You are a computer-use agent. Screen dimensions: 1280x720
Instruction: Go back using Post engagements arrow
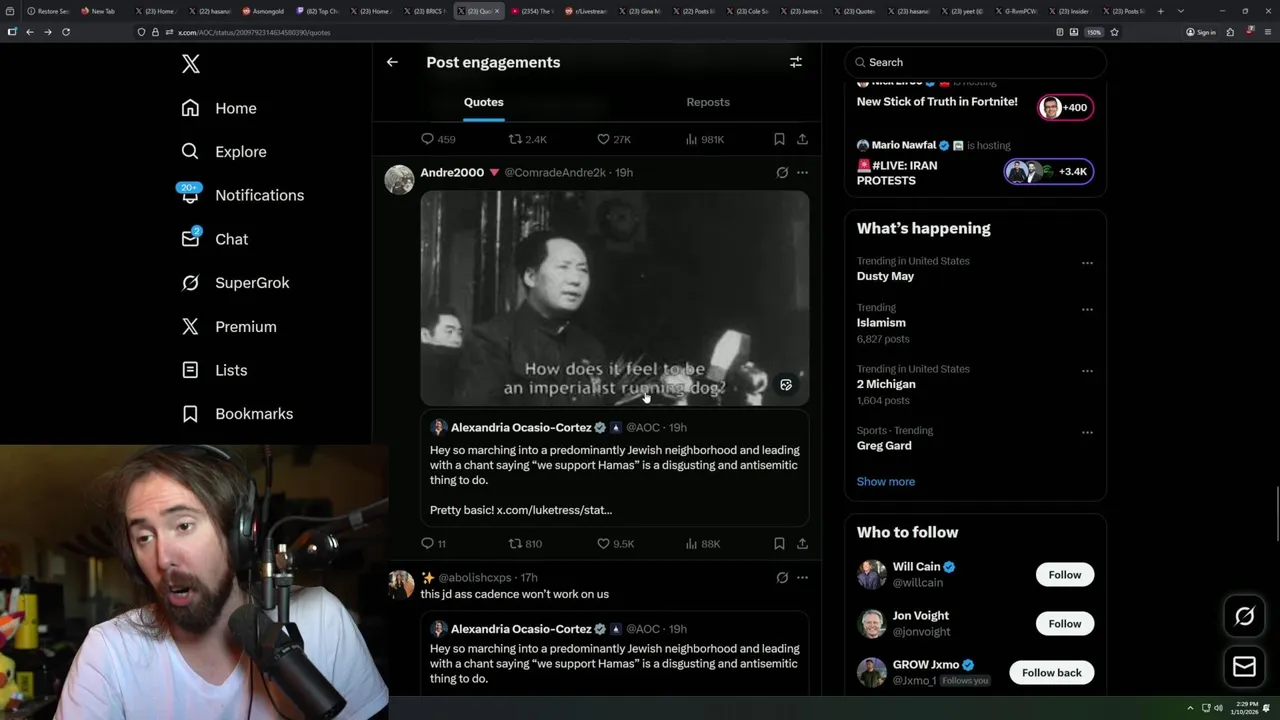coord(392,62)
